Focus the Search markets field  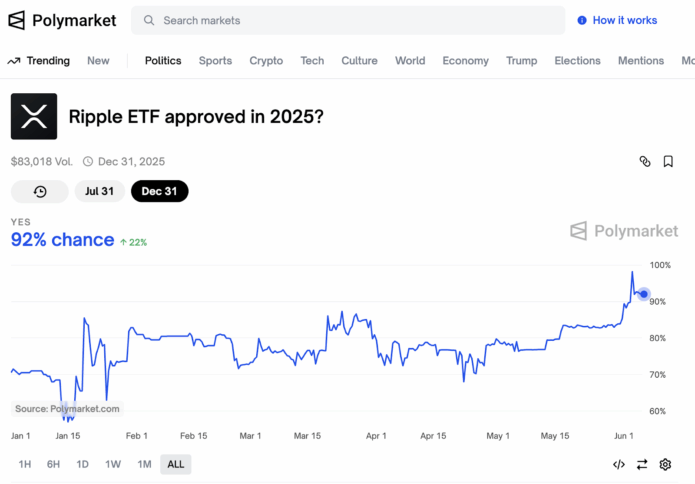point(348,20)
